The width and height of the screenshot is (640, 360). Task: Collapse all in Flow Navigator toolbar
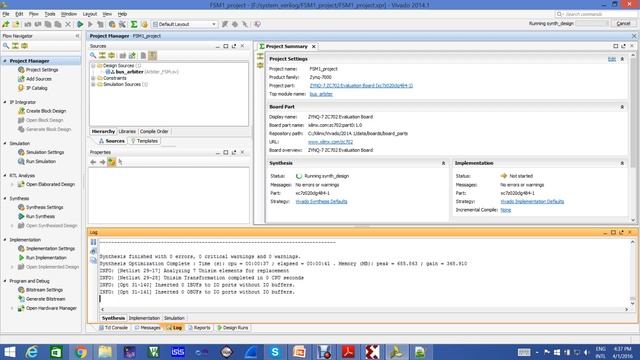pos(16,46)
